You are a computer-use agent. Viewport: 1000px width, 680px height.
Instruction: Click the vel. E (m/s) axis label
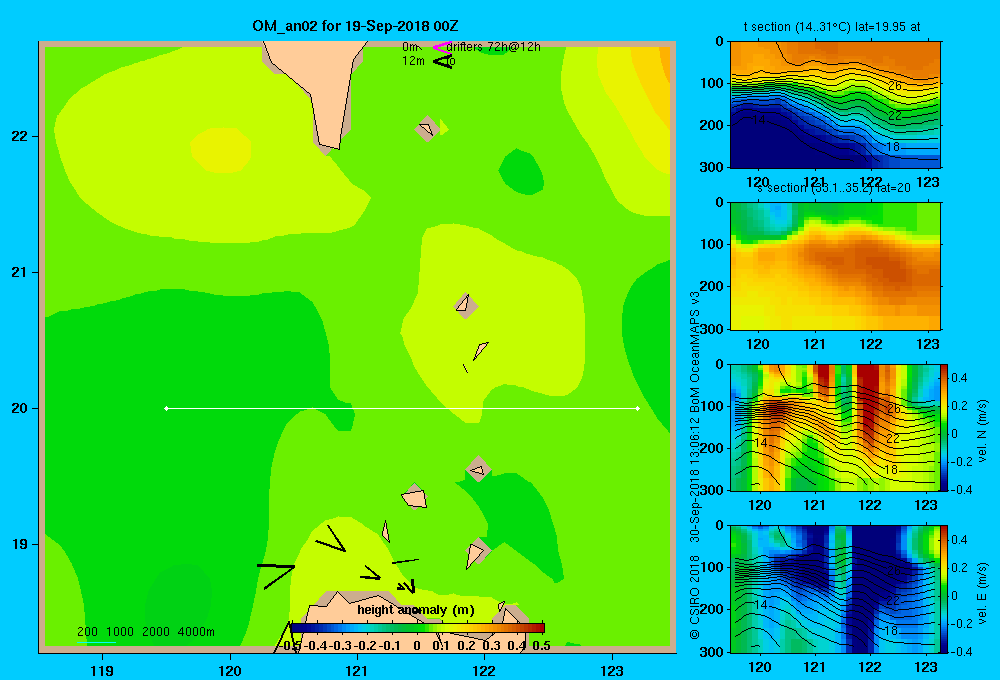[982, 593]
